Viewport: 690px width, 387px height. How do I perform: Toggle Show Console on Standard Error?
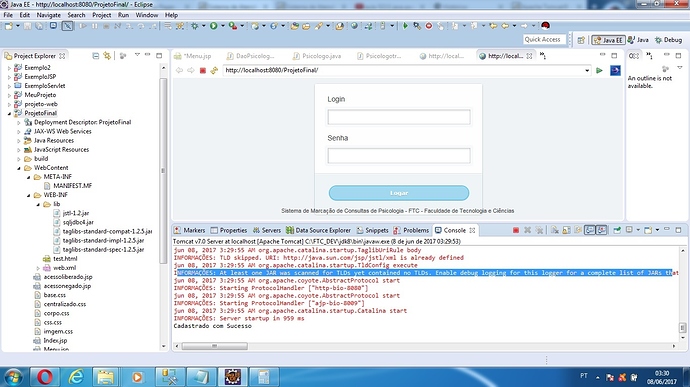tap(601, 230)
